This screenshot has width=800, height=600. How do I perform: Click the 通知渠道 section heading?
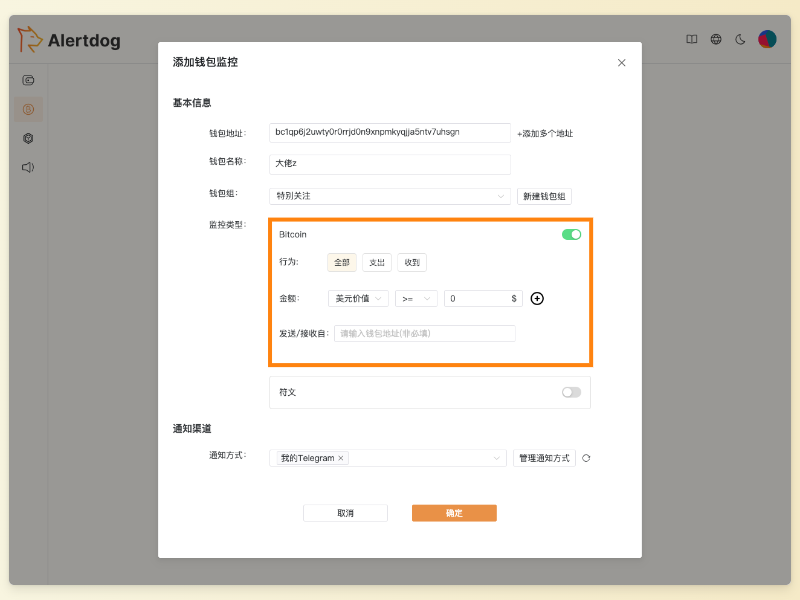coord(192,429)
